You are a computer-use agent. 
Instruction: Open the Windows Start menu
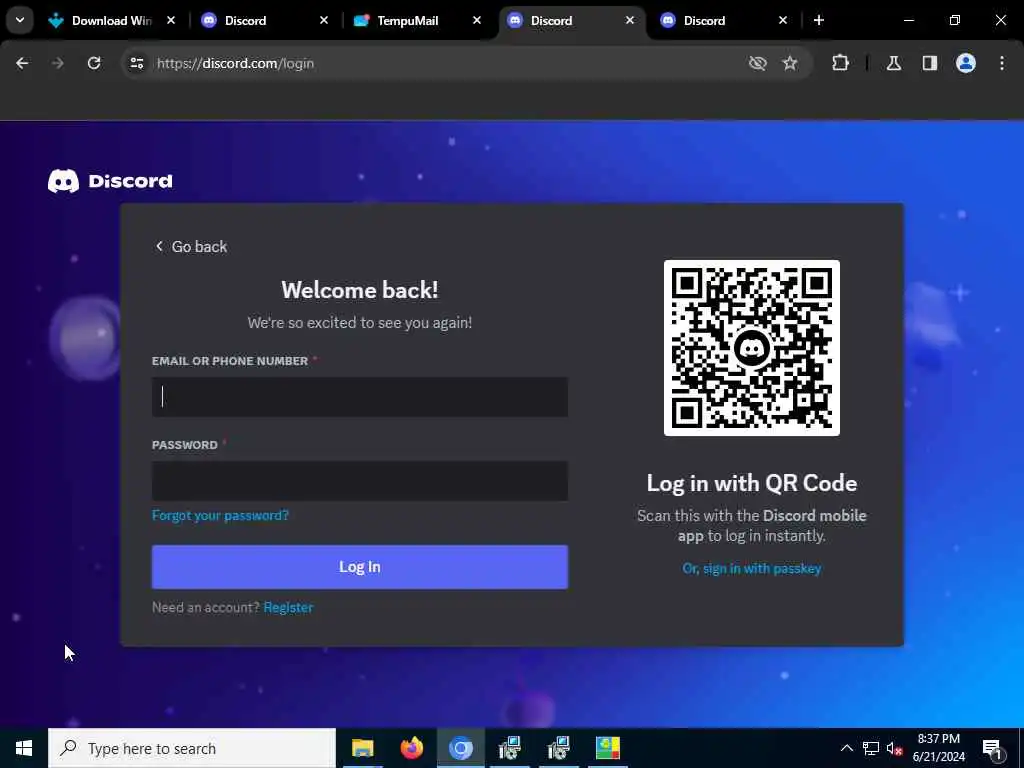(24, 748)
